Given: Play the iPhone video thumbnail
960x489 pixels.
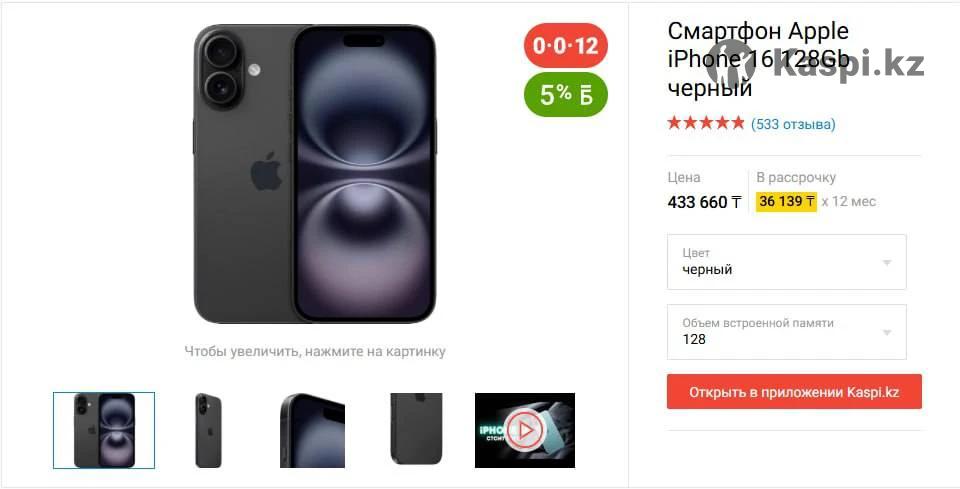Looking at the screenshot, I should click(x=525, y=430).
